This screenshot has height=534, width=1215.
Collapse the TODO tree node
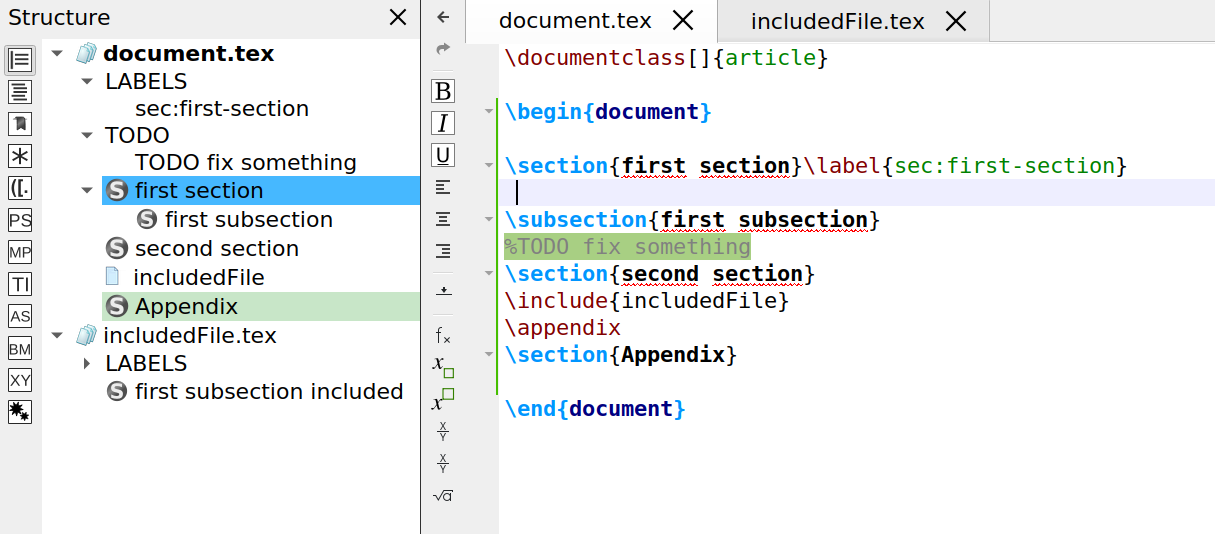pyautogui.click(x=87, y=136)
